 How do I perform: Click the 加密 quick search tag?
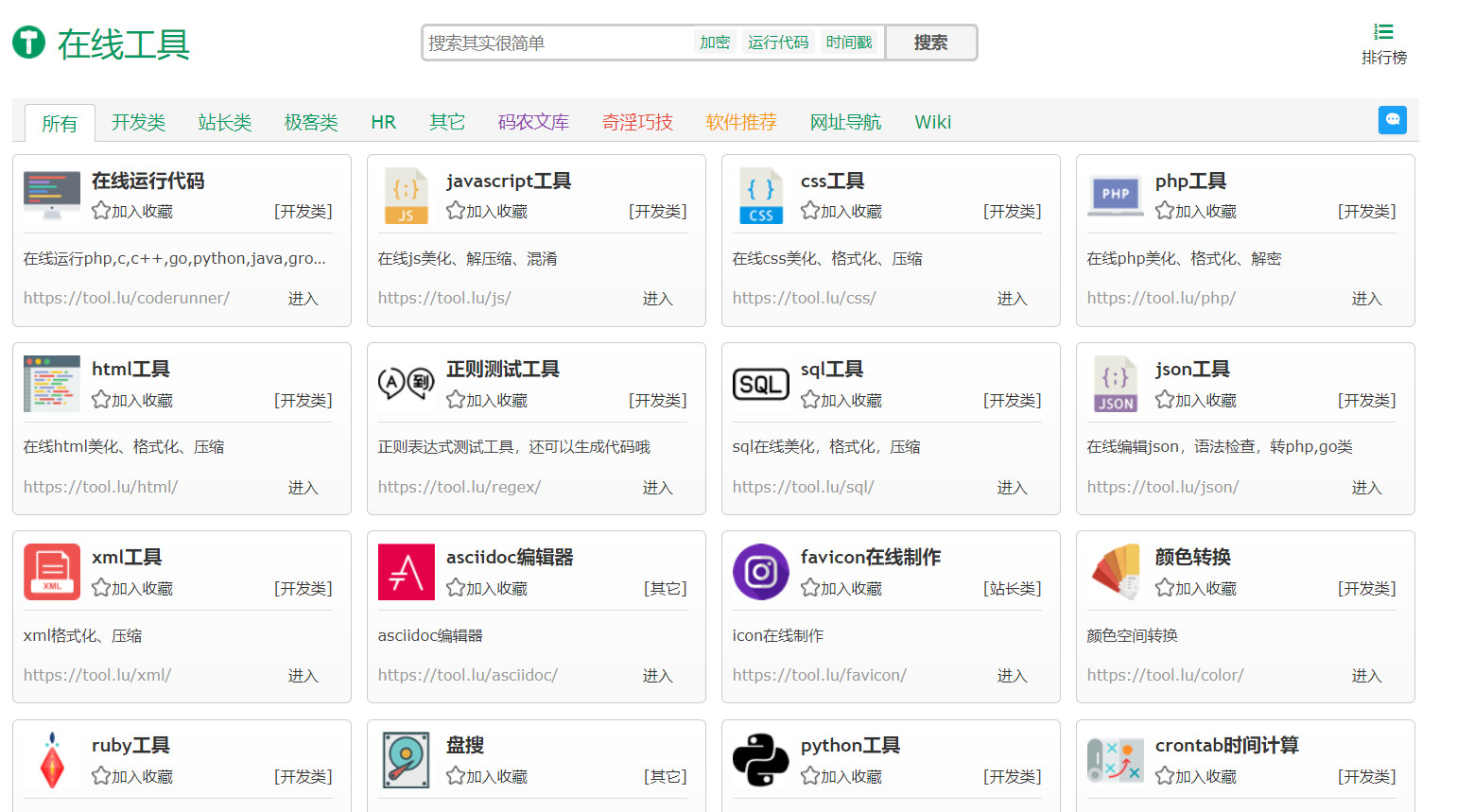coord(715,43)
